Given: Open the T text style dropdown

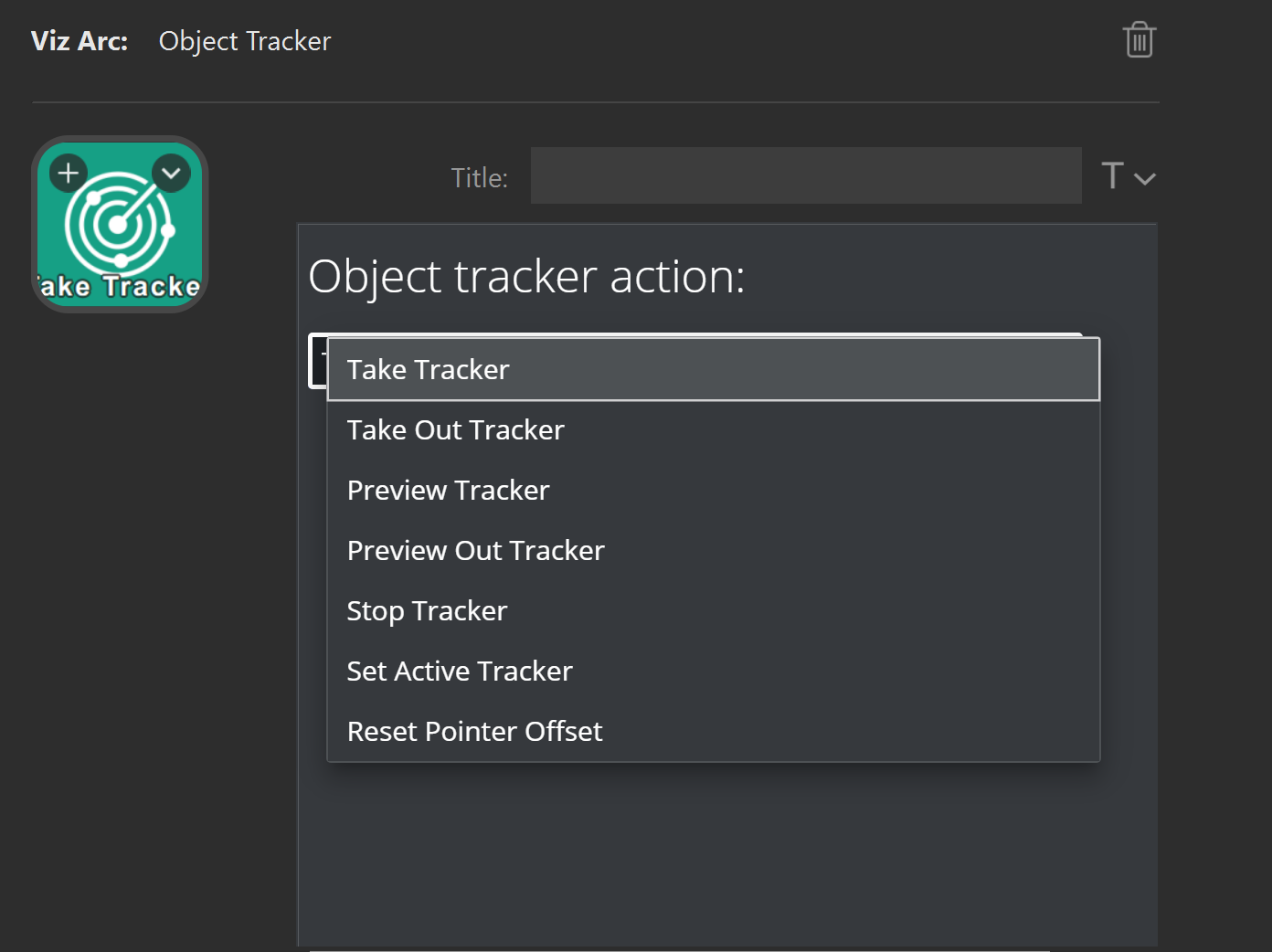Looking at the screenshot, I should coord(1129,175).
